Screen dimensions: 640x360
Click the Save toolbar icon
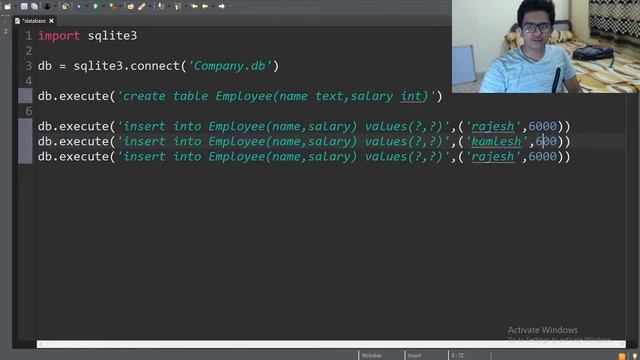tap(24, 6)
